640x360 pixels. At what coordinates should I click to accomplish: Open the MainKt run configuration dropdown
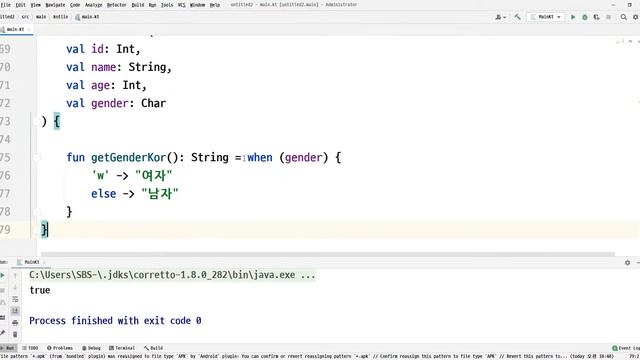click(x=546, y=17)
